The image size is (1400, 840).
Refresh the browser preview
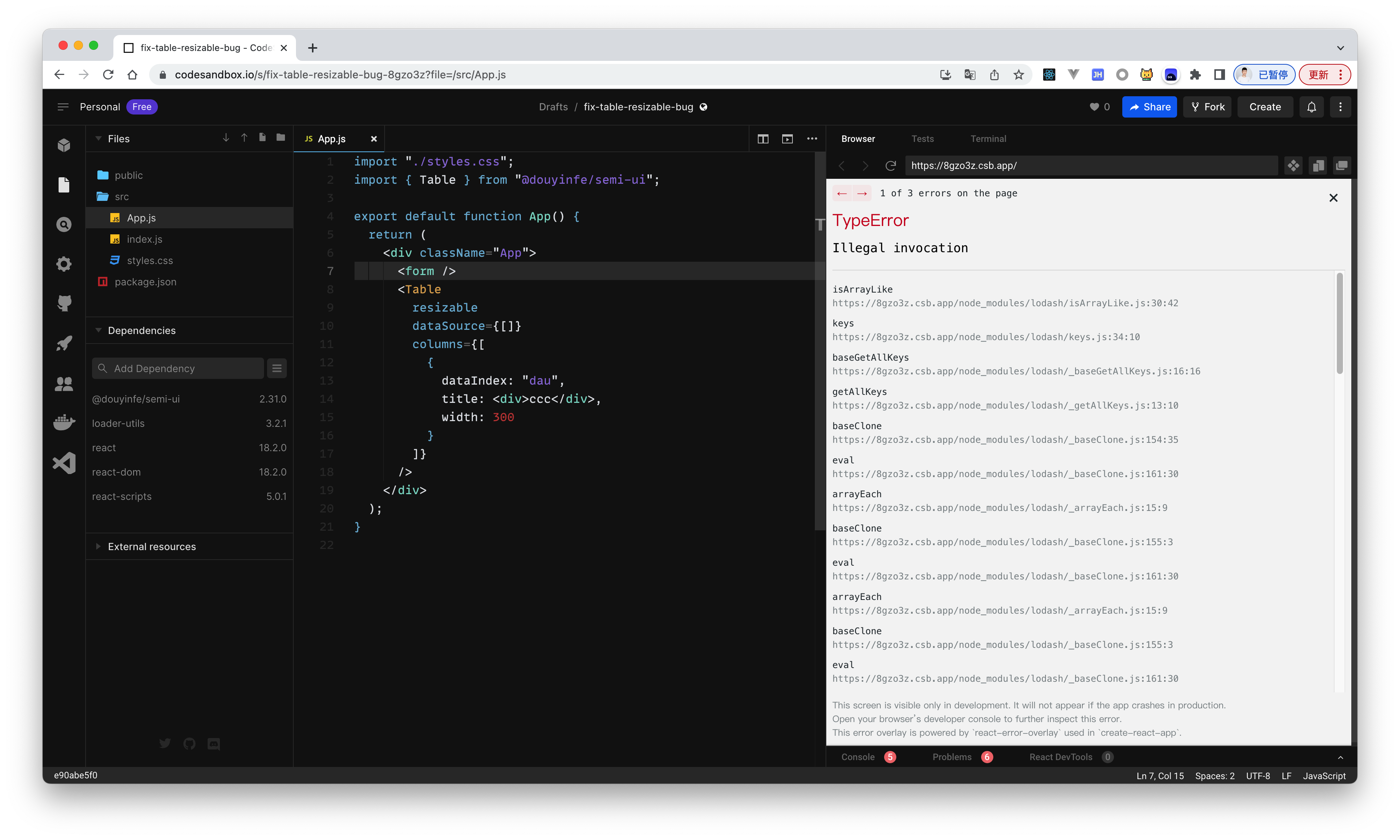[890, 165]
